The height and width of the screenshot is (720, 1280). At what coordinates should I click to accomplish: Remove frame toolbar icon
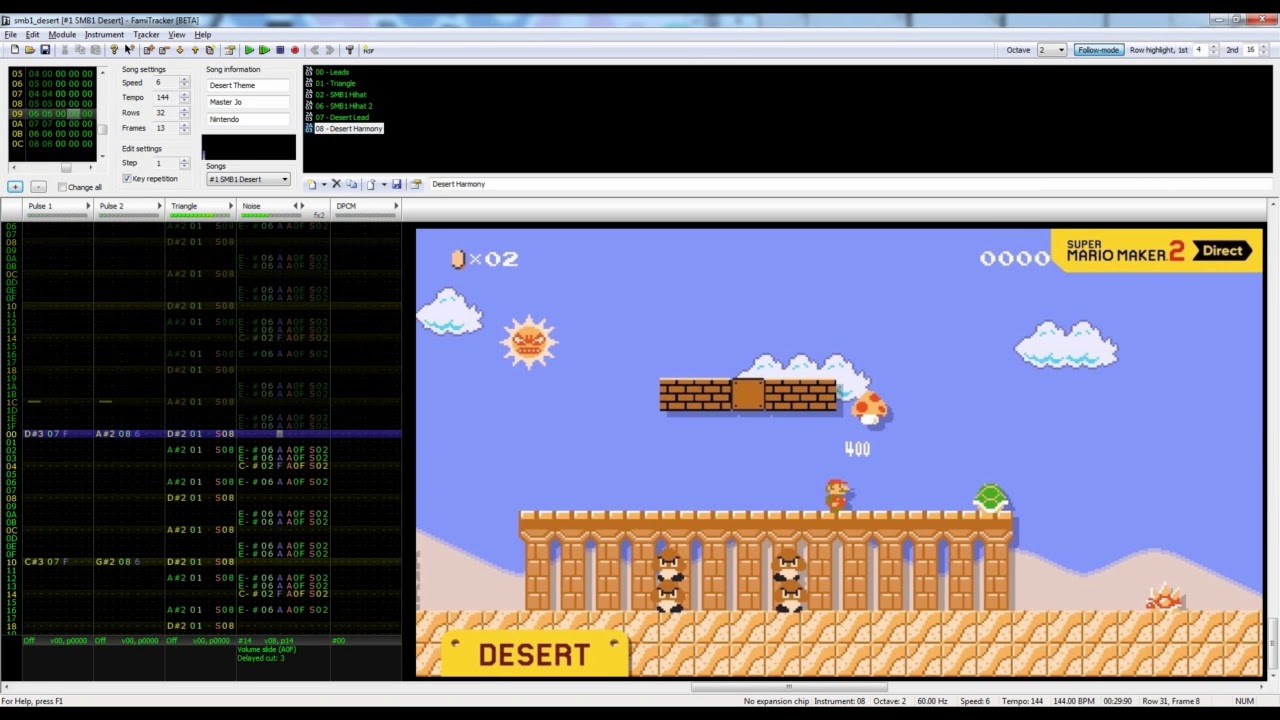[x=164, y=50]
